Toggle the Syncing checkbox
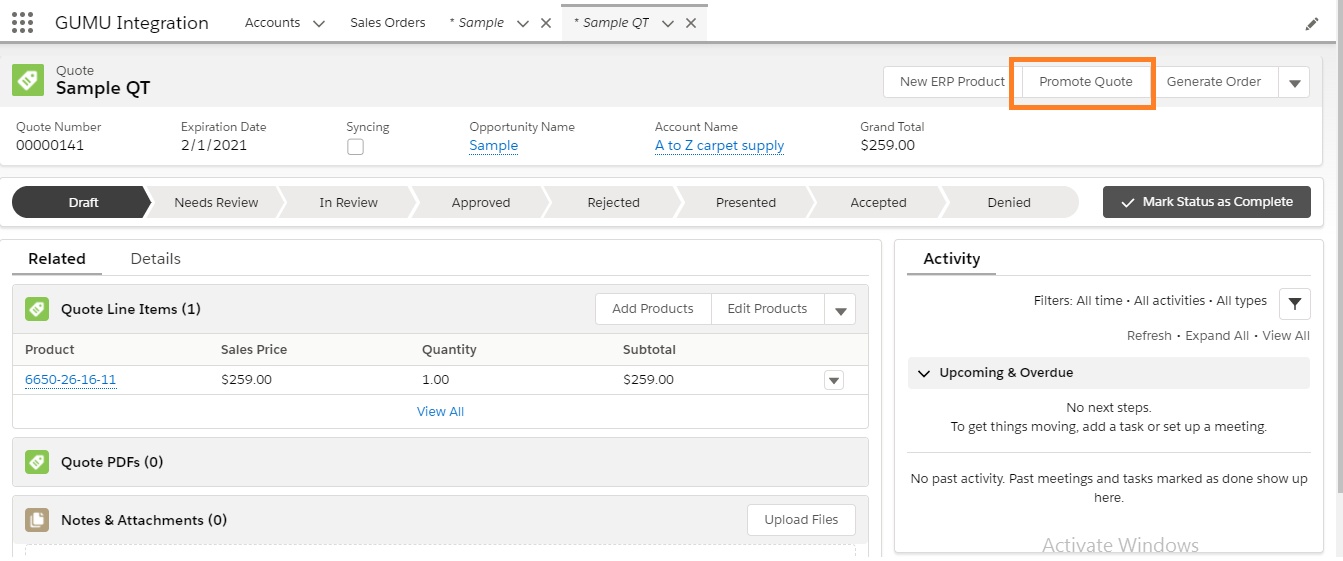This screenshot has height=561, width=1343. click(355, 147)
